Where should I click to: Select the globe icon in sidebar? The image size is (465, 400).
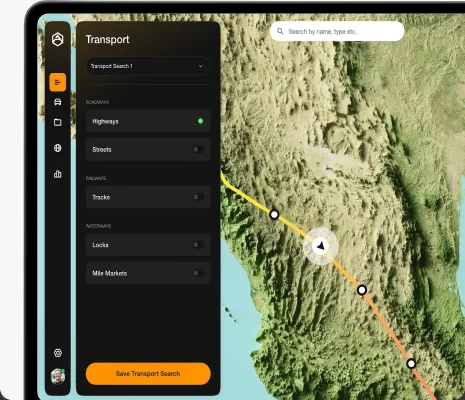tap(58, 148)
